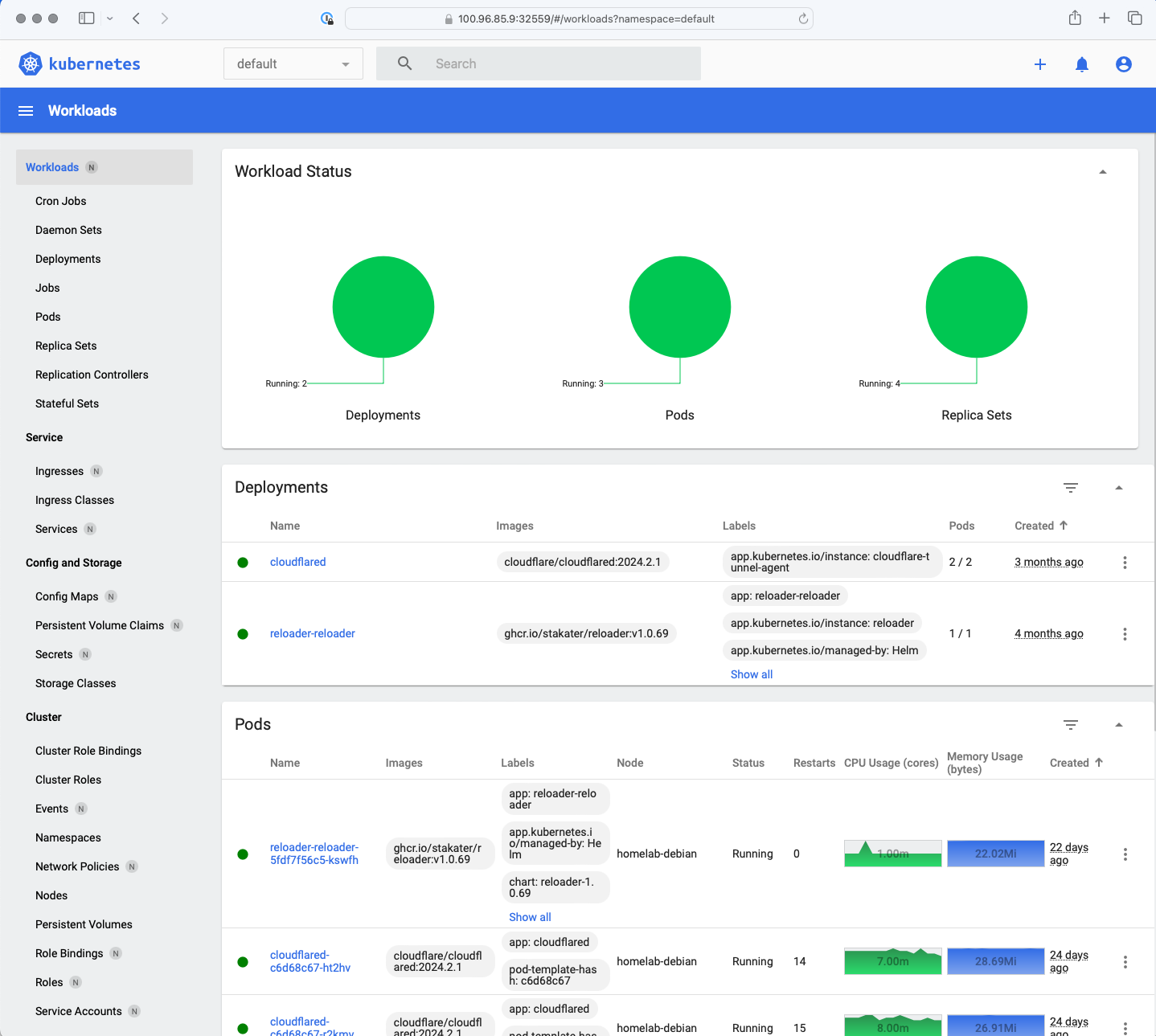Open Persistent Volume Claims in sidebar
Image resolution: width=1156 pixels, height=1036 pixels.
(x=100, y=625)
